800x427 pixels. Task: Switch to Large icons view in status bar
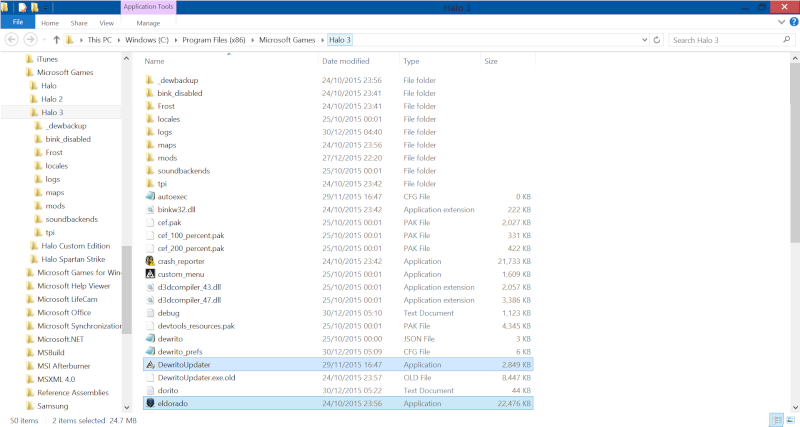(790, 420)
